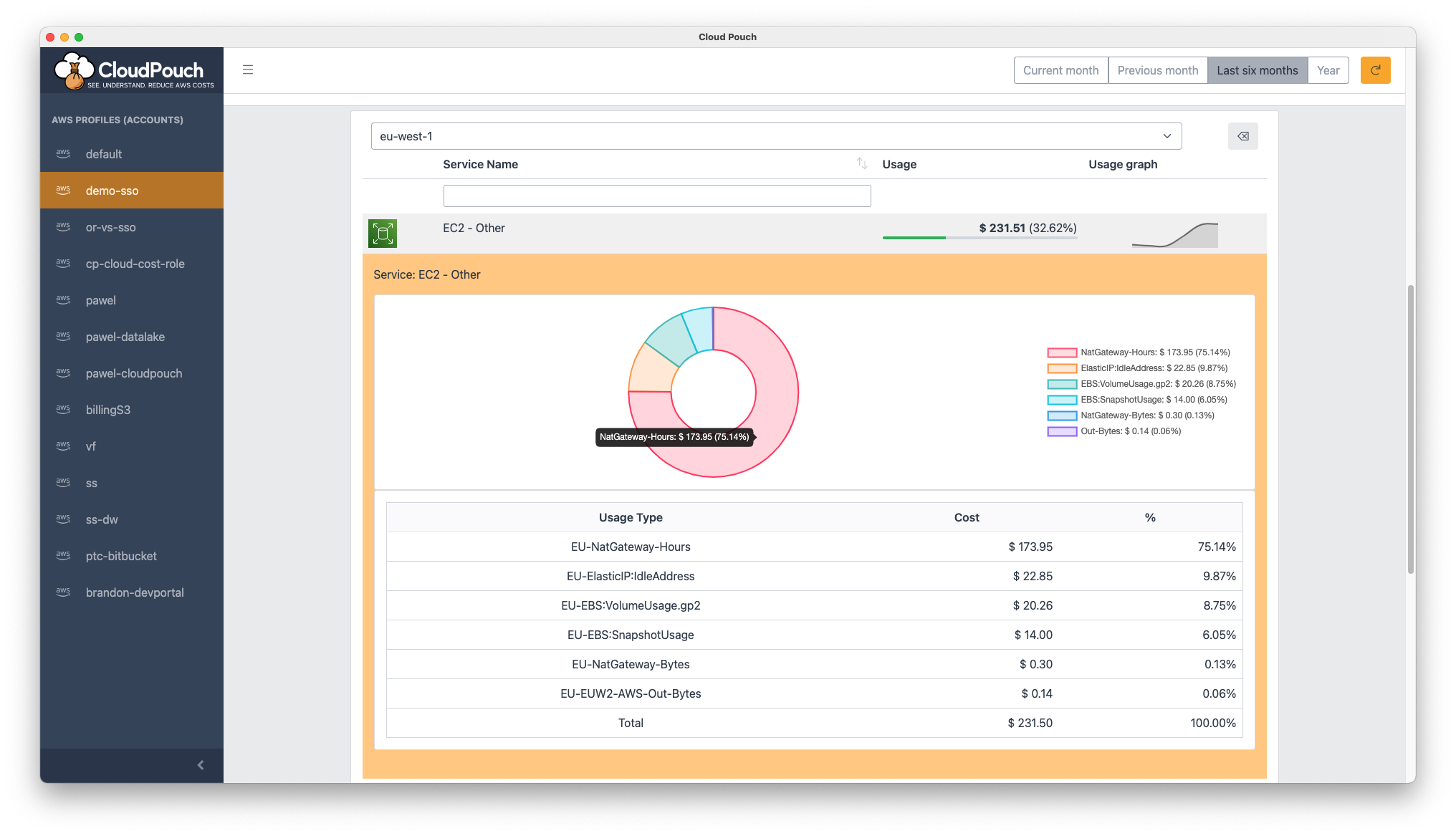Click the Service Name filter input field
Viewport: 1456px width, 836px height.
(x=656, y=196)
